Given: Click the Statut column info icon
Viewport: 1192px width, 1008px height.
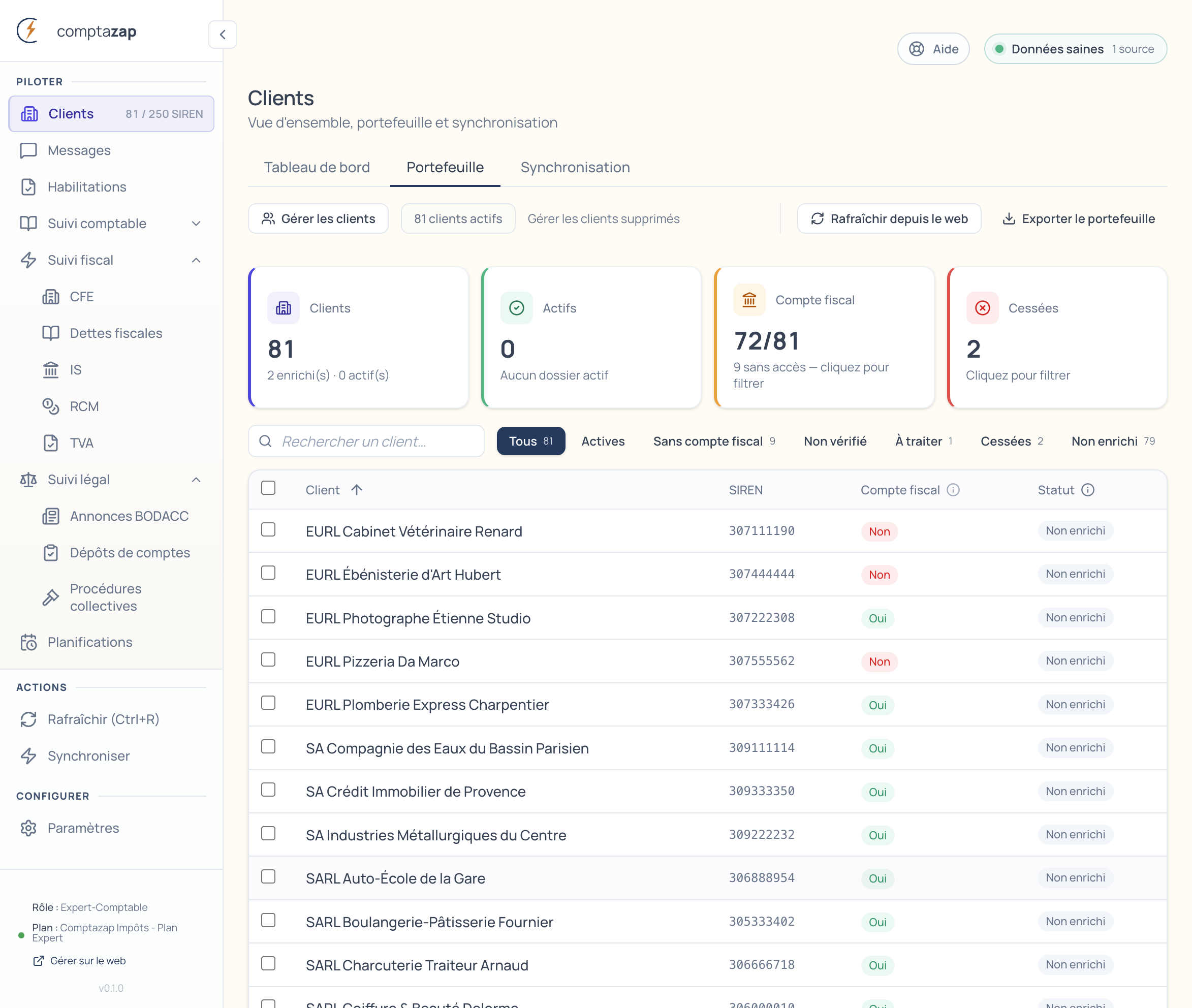Looking at the screenshot, I should coord(1088,490).
